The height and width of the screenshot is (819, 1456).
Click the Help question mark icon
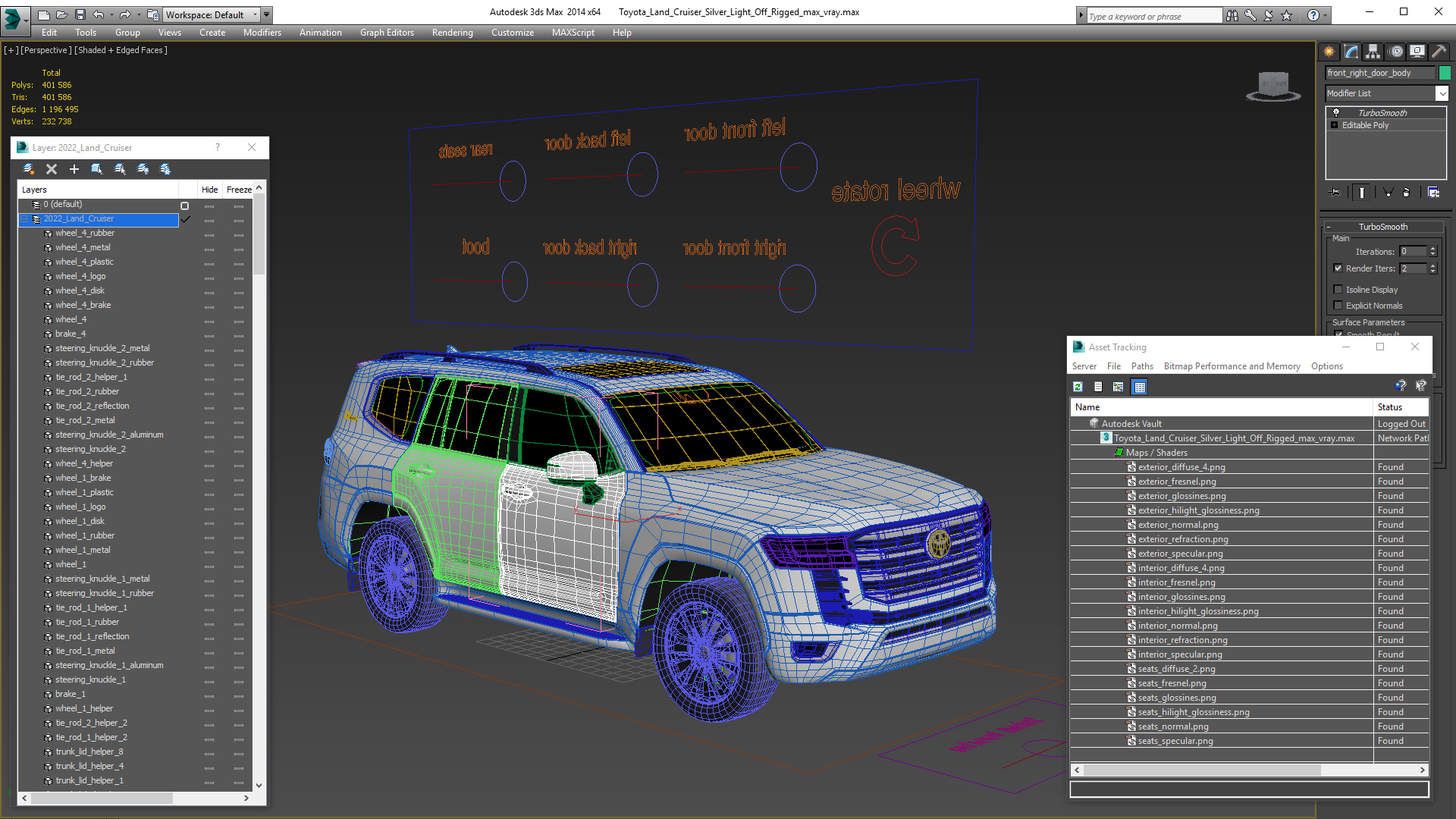1313,15
